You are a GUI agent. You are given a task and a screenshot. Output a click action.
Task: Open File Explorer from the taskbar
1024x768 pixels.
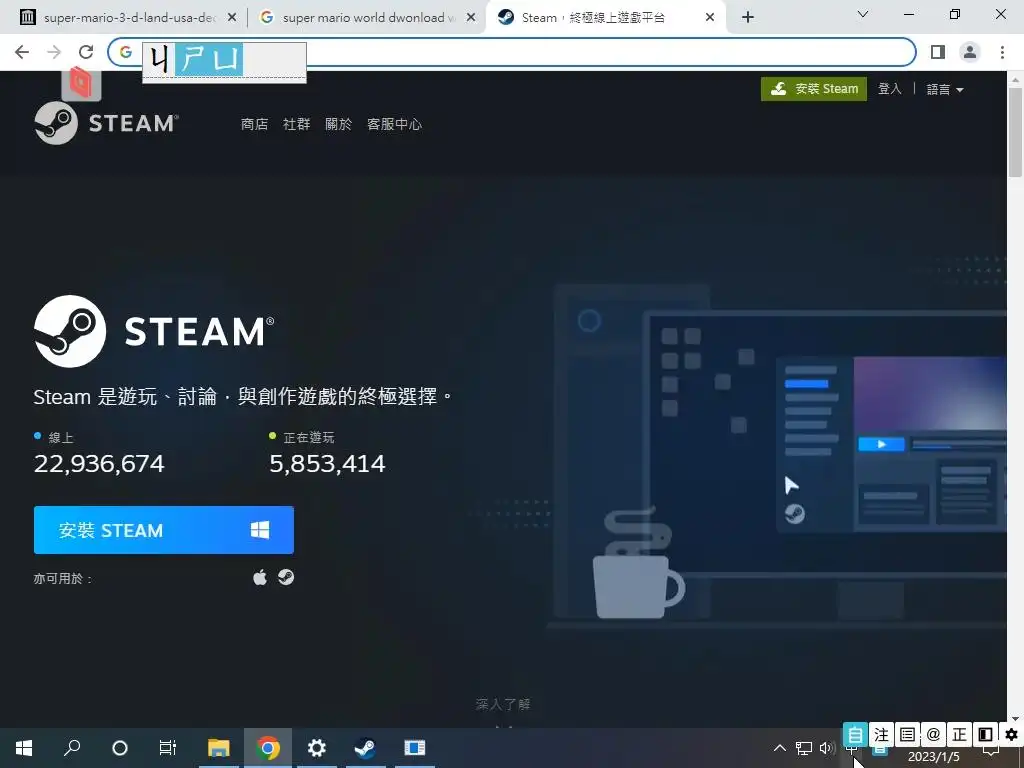tap(219, 748)
